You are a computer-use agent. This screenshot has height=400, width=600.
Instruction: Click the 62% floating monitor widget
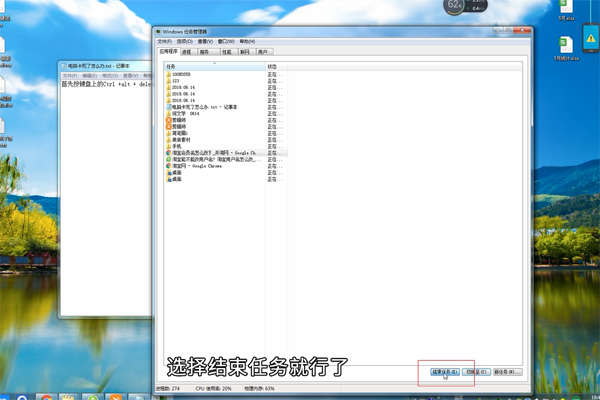click(x=465, y=7)
